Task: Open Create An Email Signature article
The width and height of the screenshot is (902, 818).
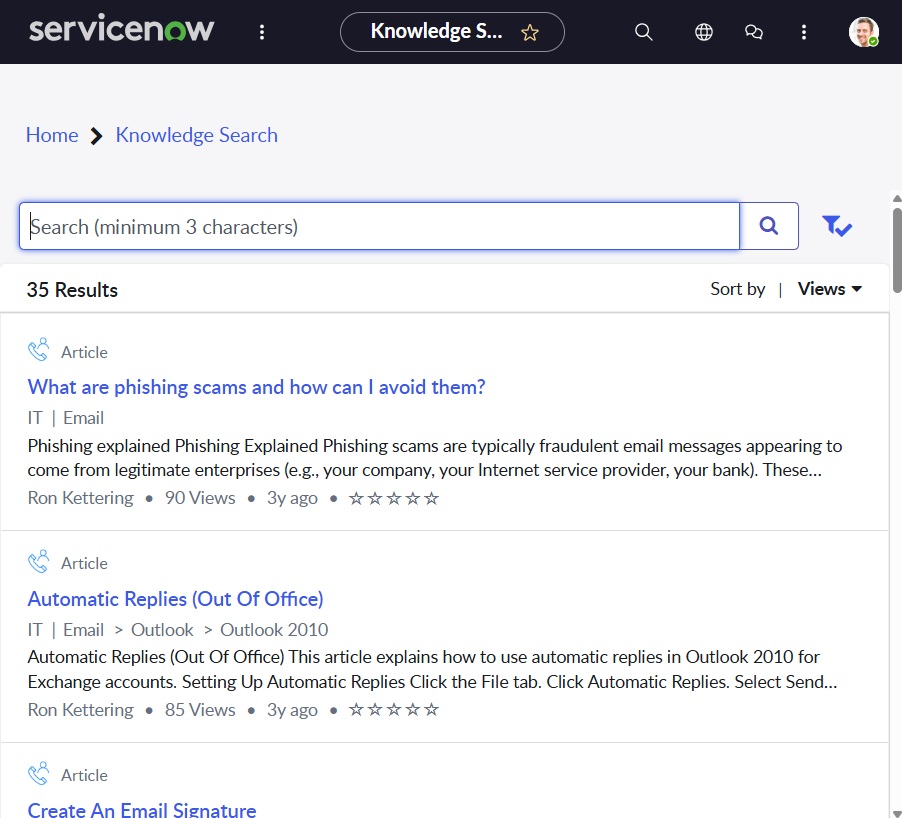Action: tap(142, 809)
